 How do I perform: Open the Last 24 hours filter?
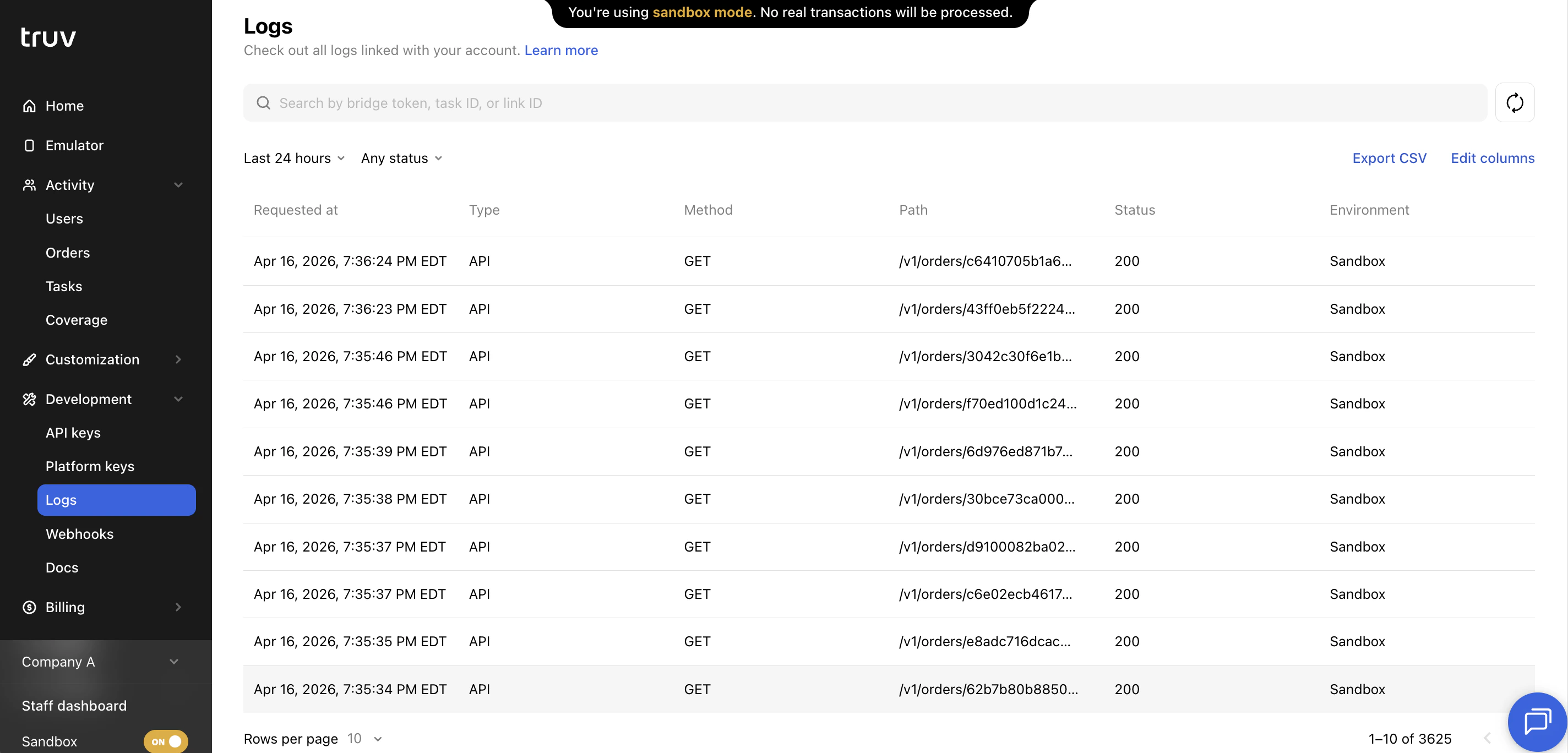[x=293, y=157]
